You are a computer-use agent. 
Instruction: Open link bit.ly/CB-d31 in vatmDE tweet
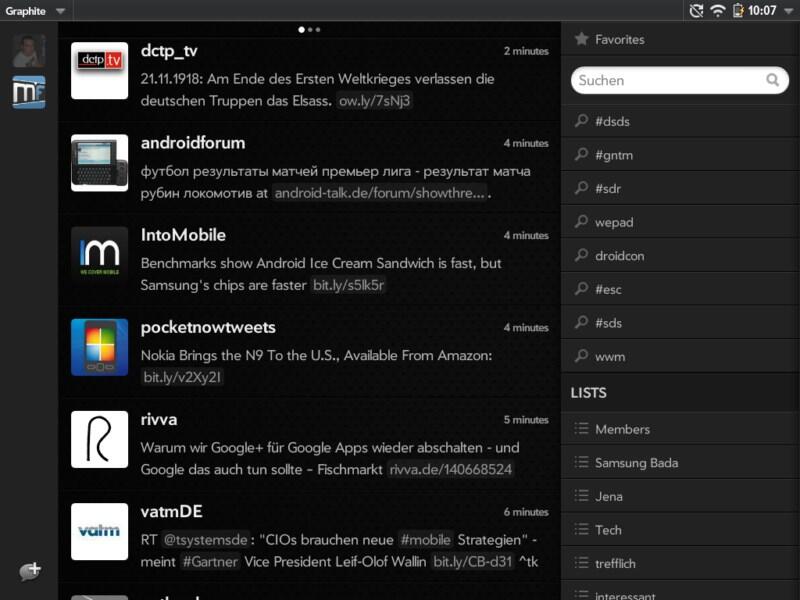[472, 562]
